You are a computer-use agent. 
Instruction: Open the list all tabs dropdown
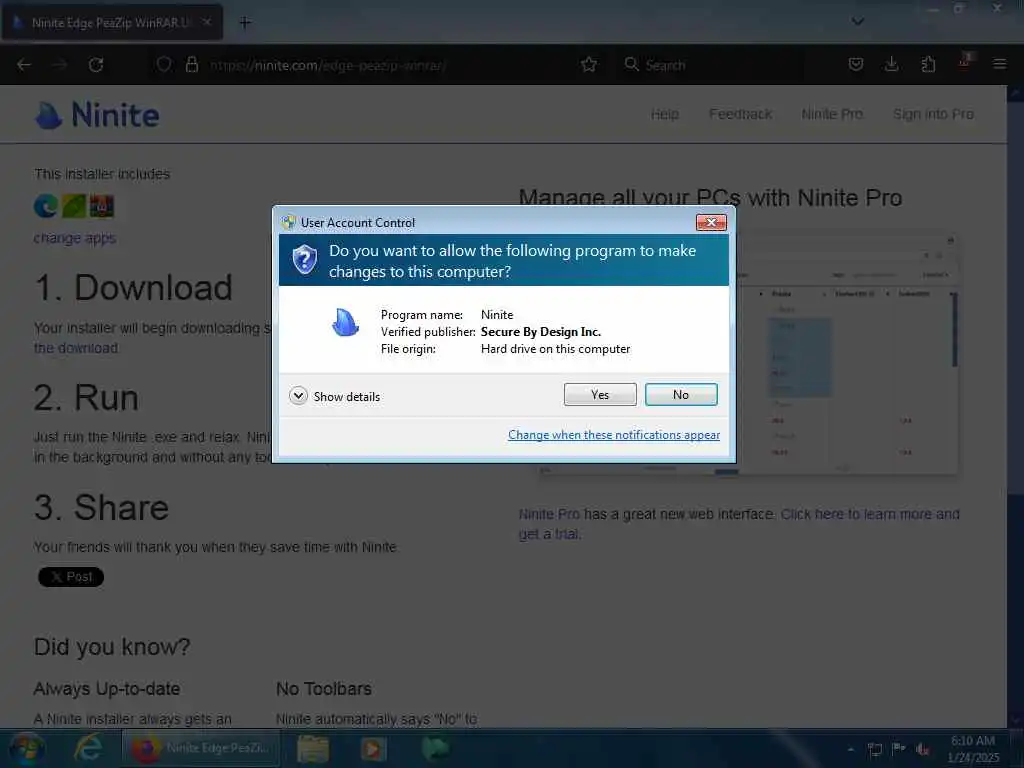(x=857, y=22)
